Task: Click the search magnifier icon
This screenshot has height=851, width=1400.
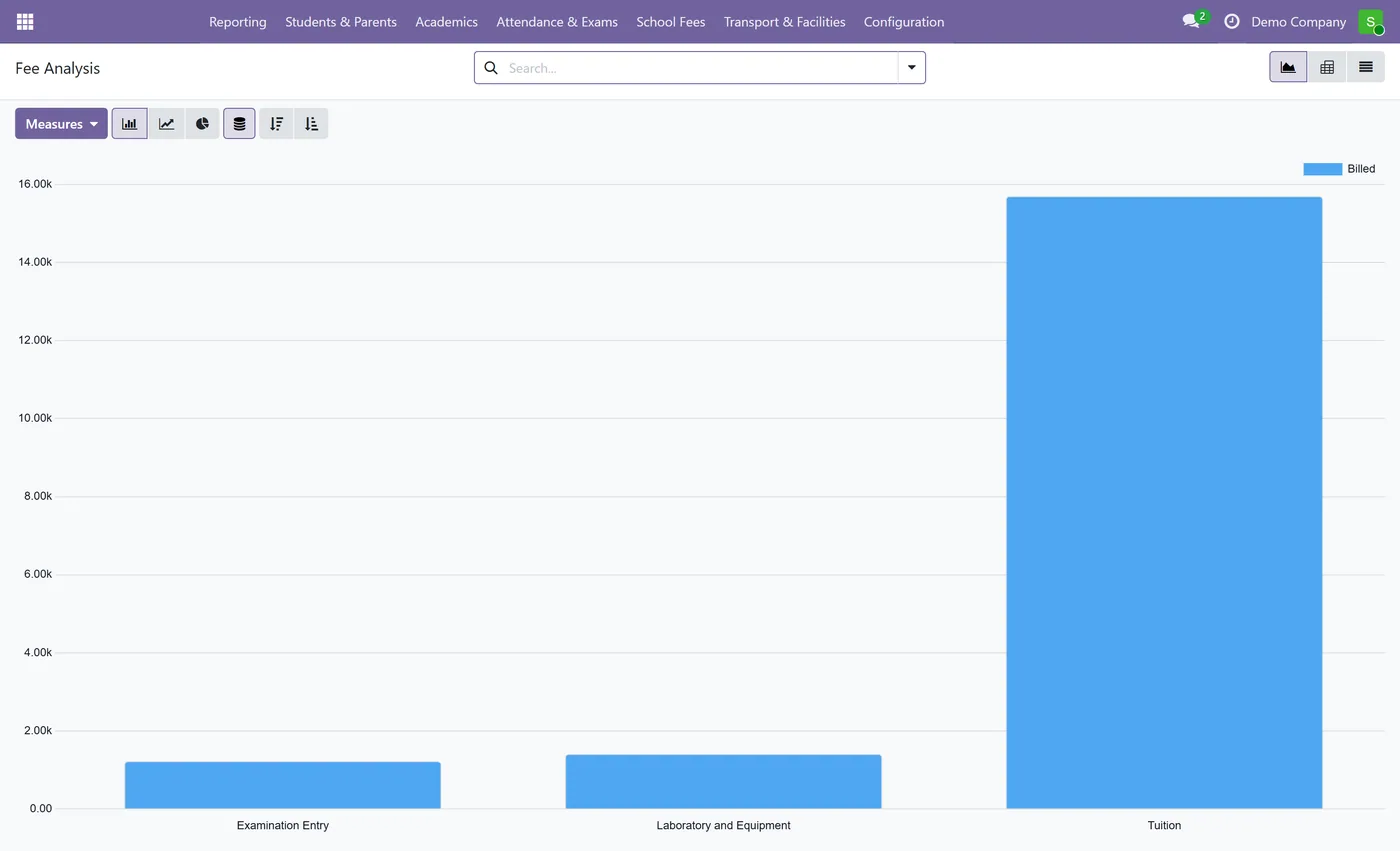Action: click(x=491, y=68)
